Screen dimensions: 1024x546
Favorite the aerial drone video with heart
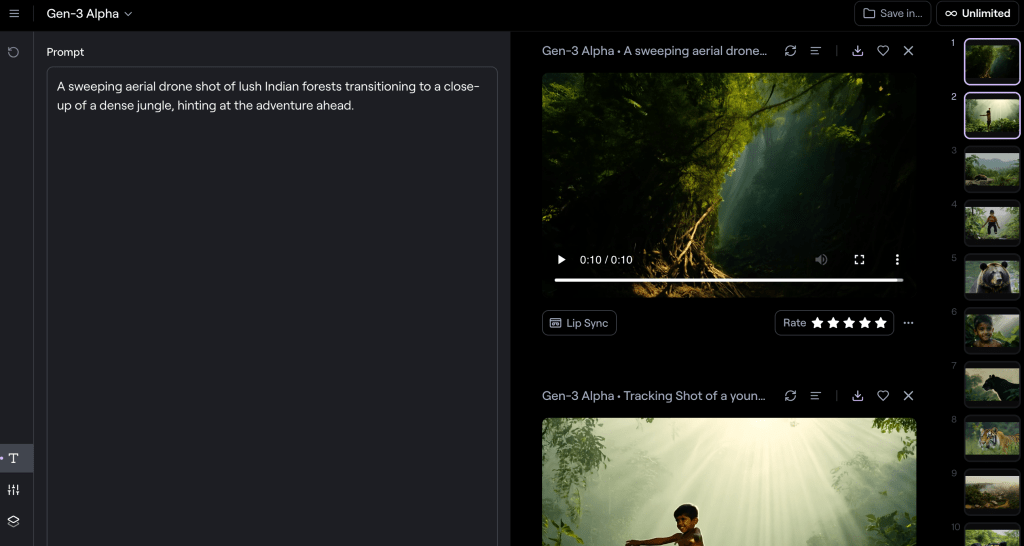(883, 51)
